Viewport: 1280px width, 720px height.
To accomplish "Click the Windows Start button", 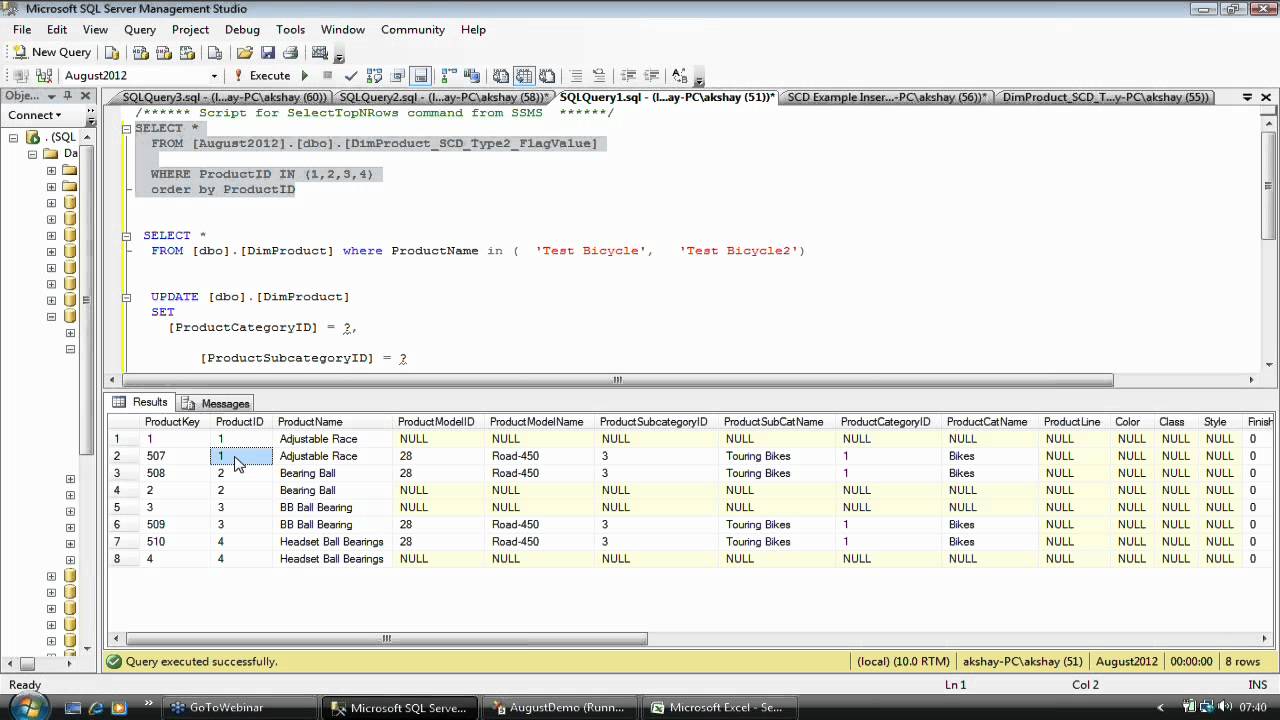I will pos(27,707).
